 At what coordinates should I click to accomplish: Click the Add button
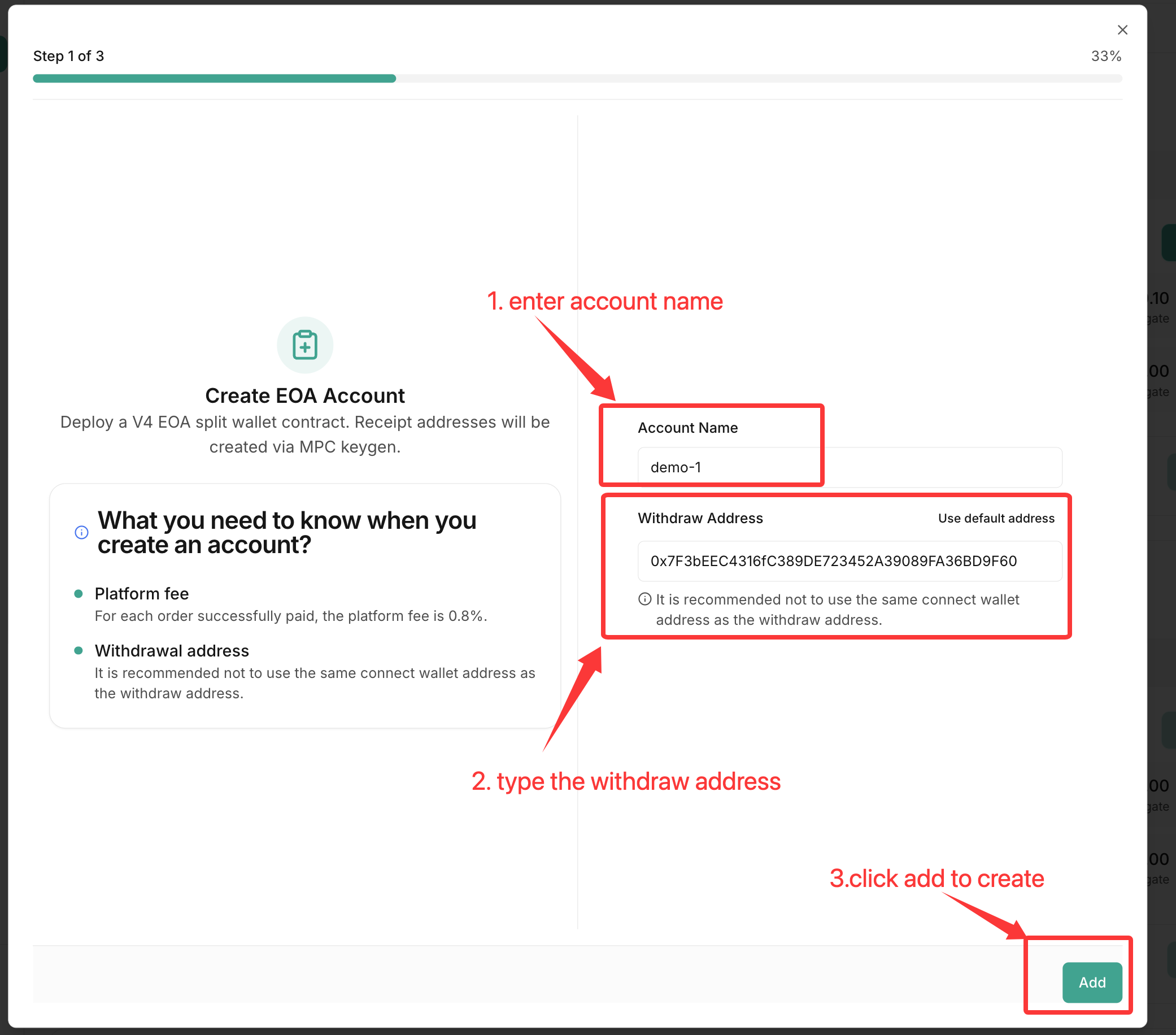pos(1091,982)
